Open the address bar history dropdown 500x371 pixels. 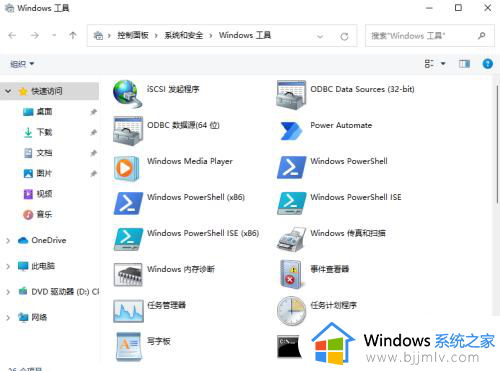coord(320,36)
